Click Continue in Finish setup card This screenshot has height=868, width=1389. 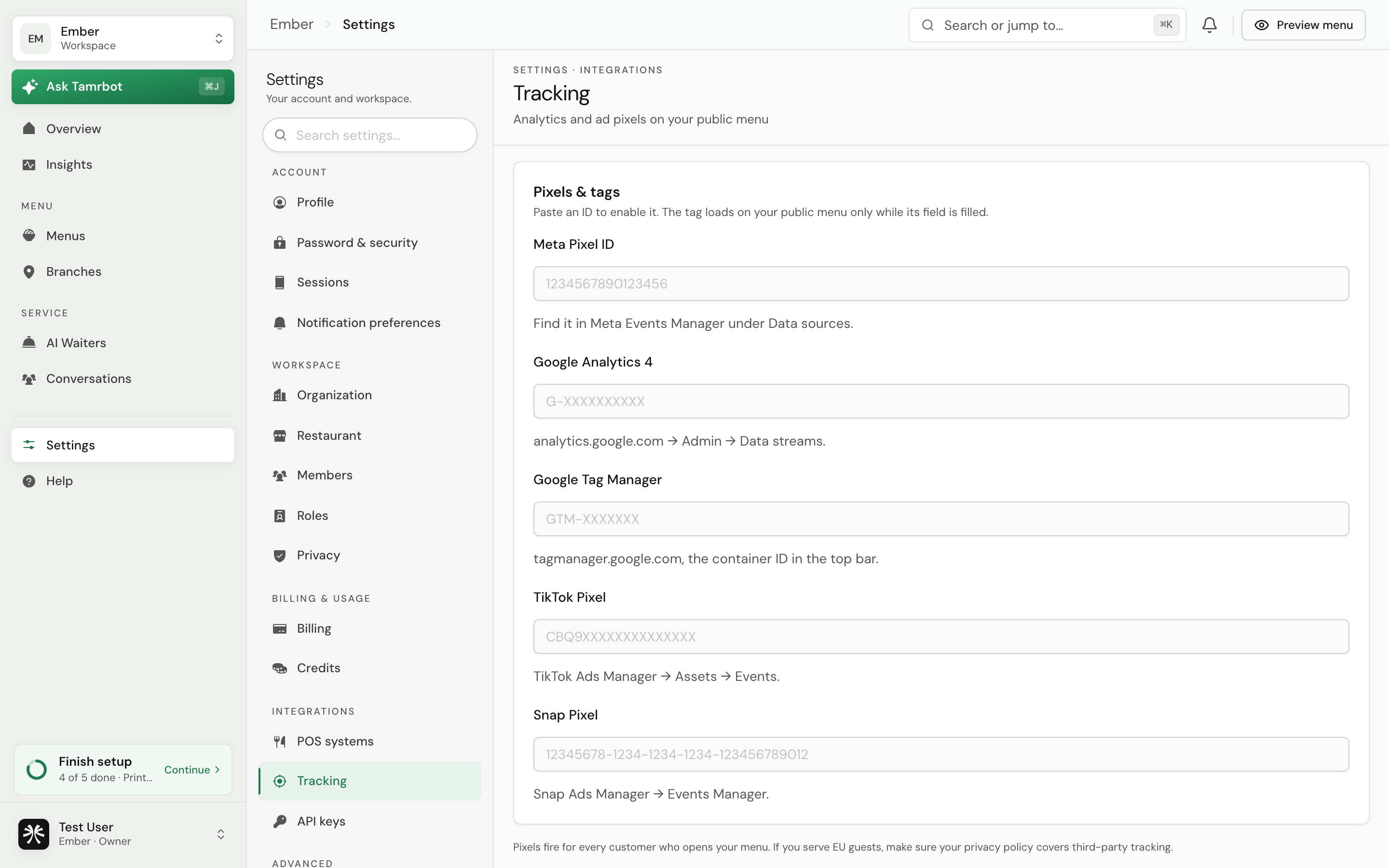[192, 770]
